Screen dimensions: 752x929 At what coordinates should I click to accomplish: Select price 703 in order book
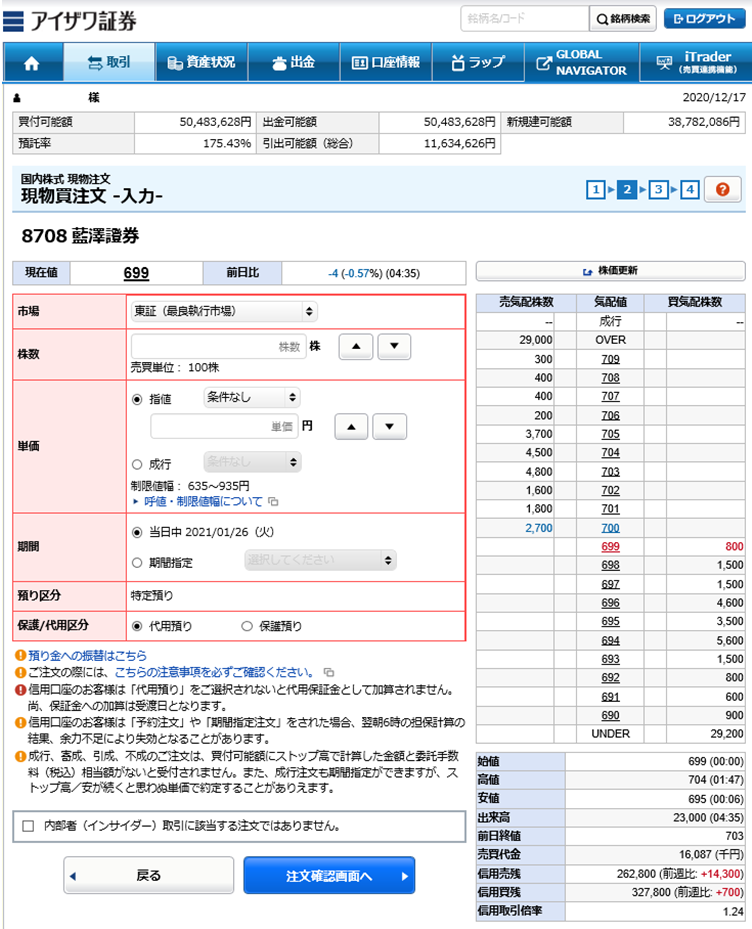[610, 472]
